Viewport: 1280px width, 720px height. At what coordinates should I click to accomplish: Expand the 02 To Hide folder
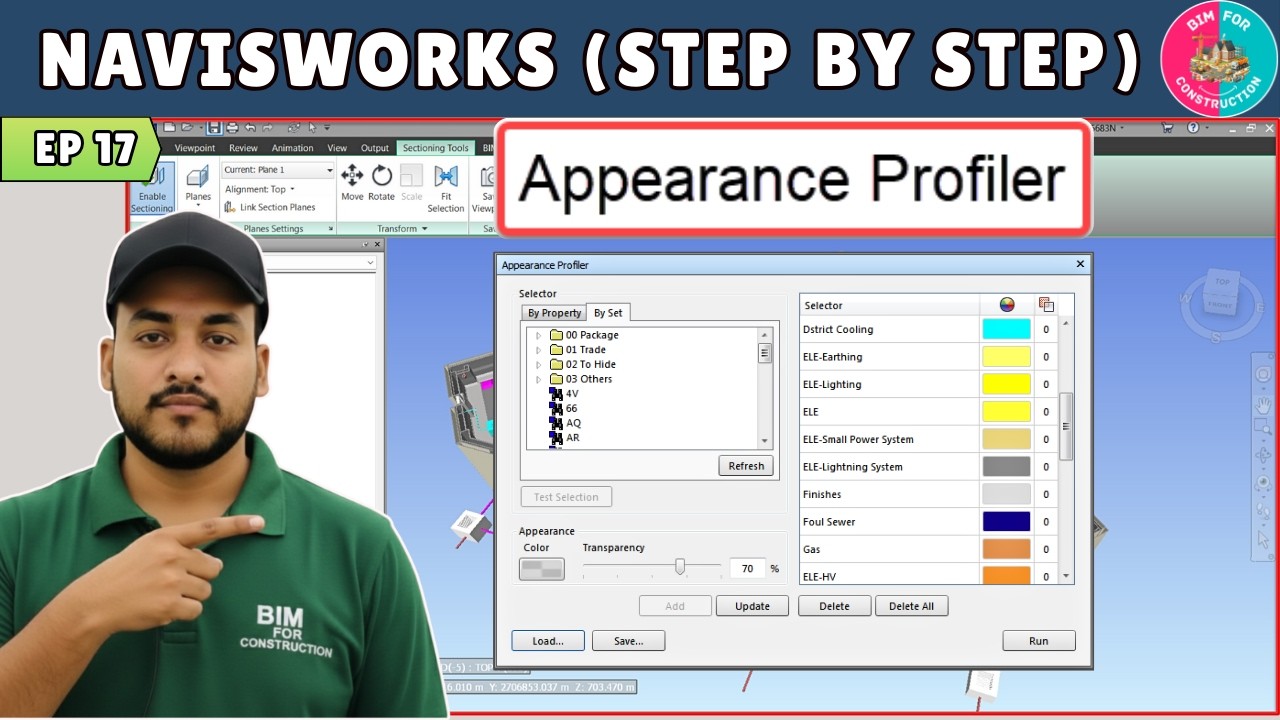point(538,364)
